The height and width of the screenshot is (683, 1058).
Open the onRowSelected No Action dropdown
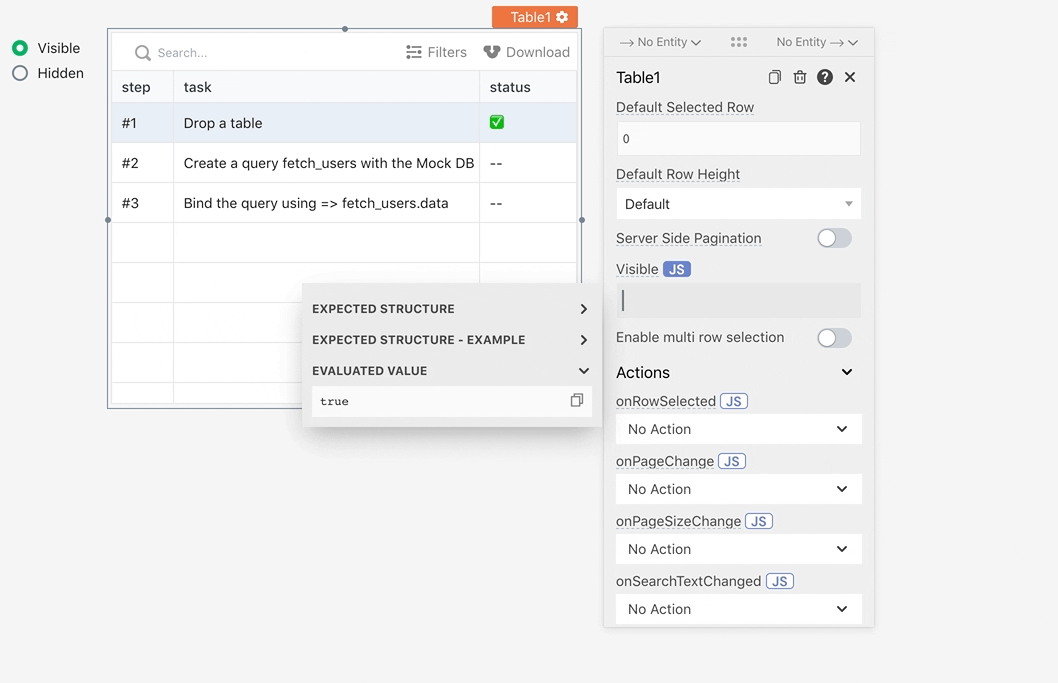click(738, 429)
